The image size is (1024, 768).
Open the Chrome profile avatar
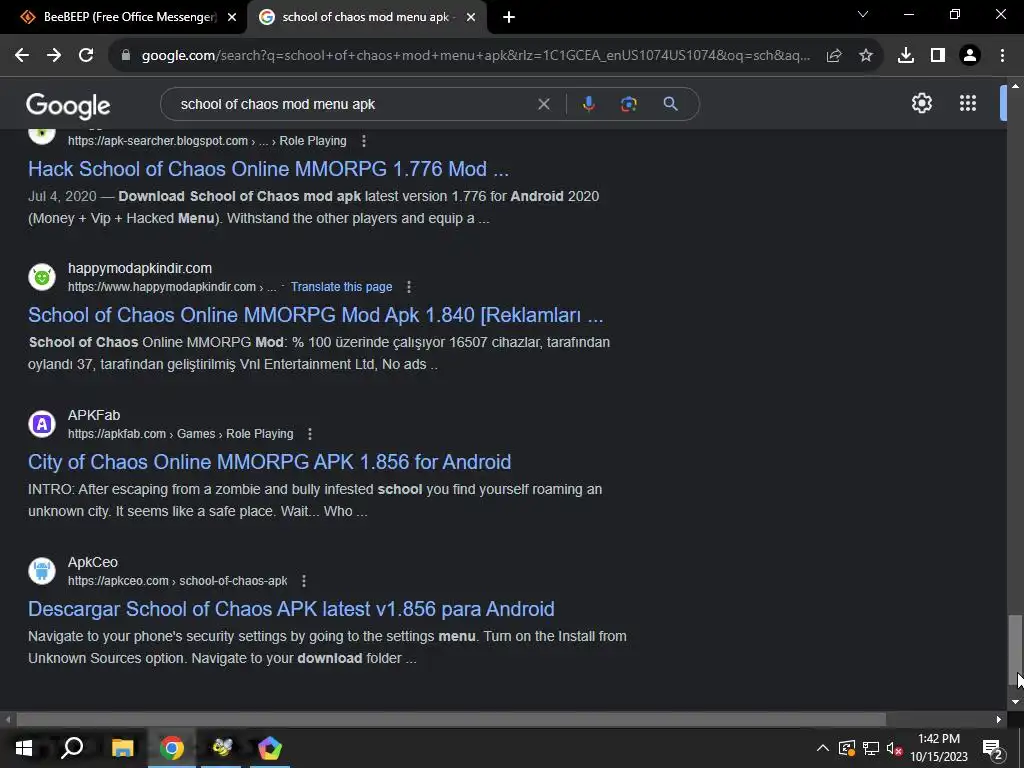(970, 56)
